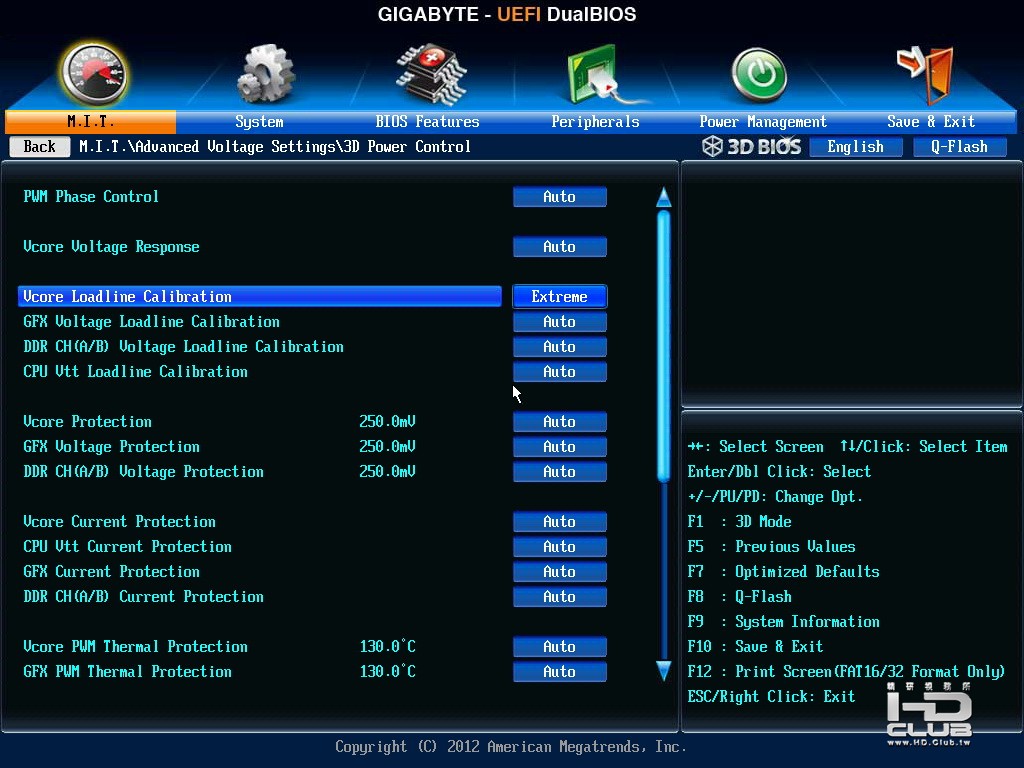Open Vcore PWM Thermal Protection Auto option
1024x768 pixels.
[560, 647]
